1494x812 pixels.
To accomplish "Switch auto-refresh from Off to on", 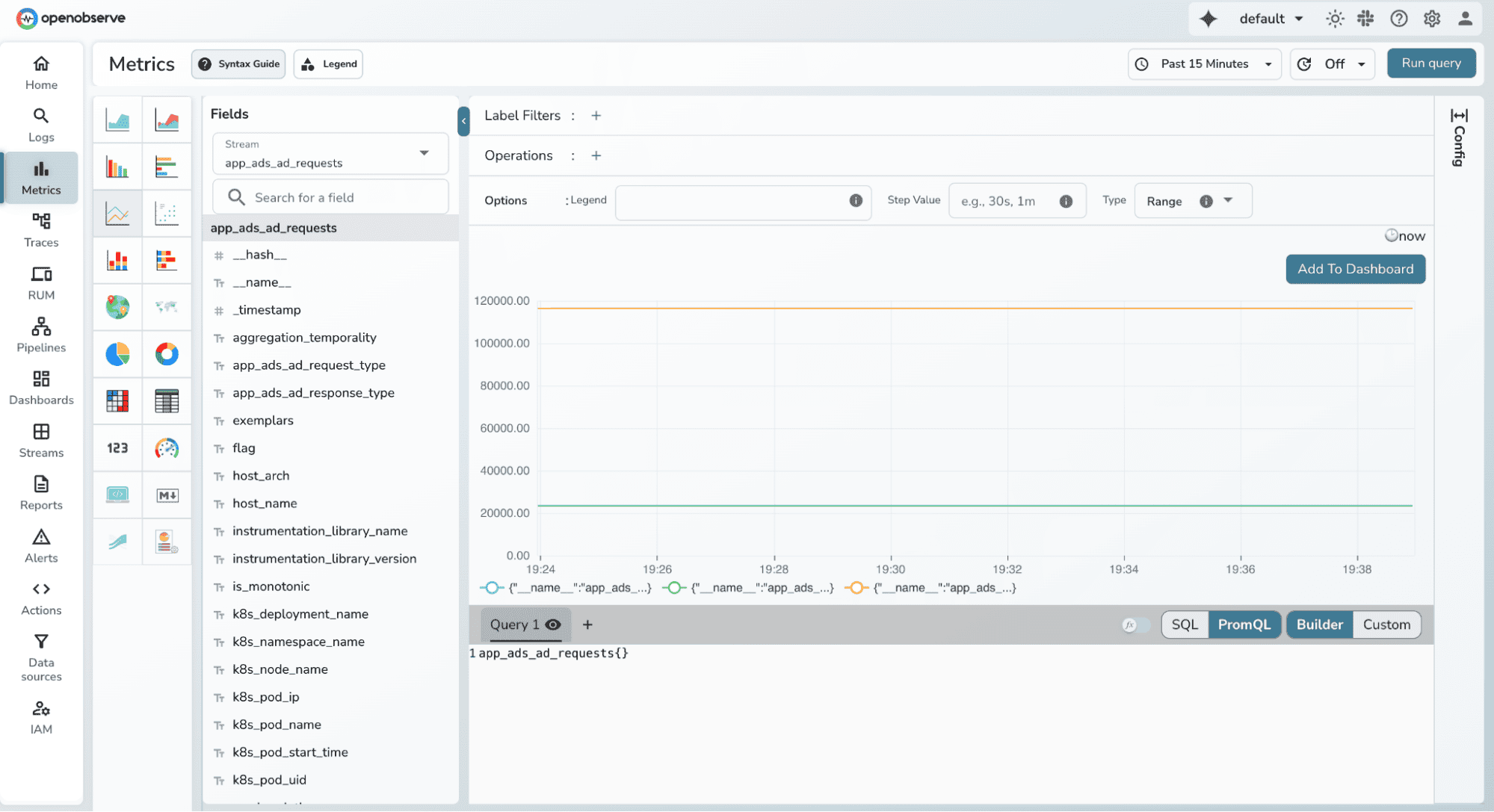I will (x=1333, y=64).
